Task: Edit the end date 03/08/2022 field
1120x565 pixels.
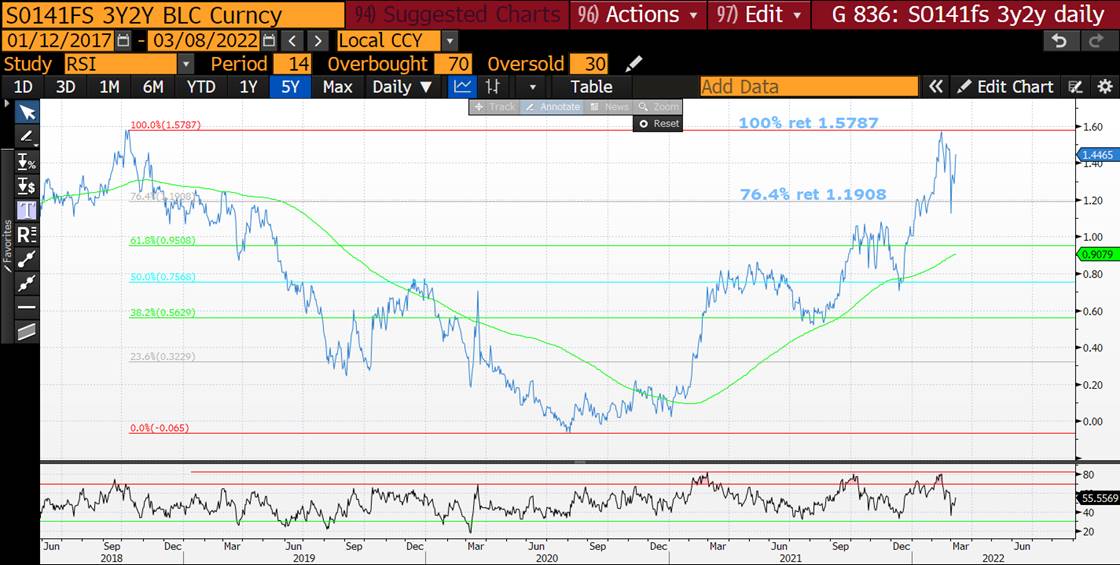Action: click(x=204, y=41)
